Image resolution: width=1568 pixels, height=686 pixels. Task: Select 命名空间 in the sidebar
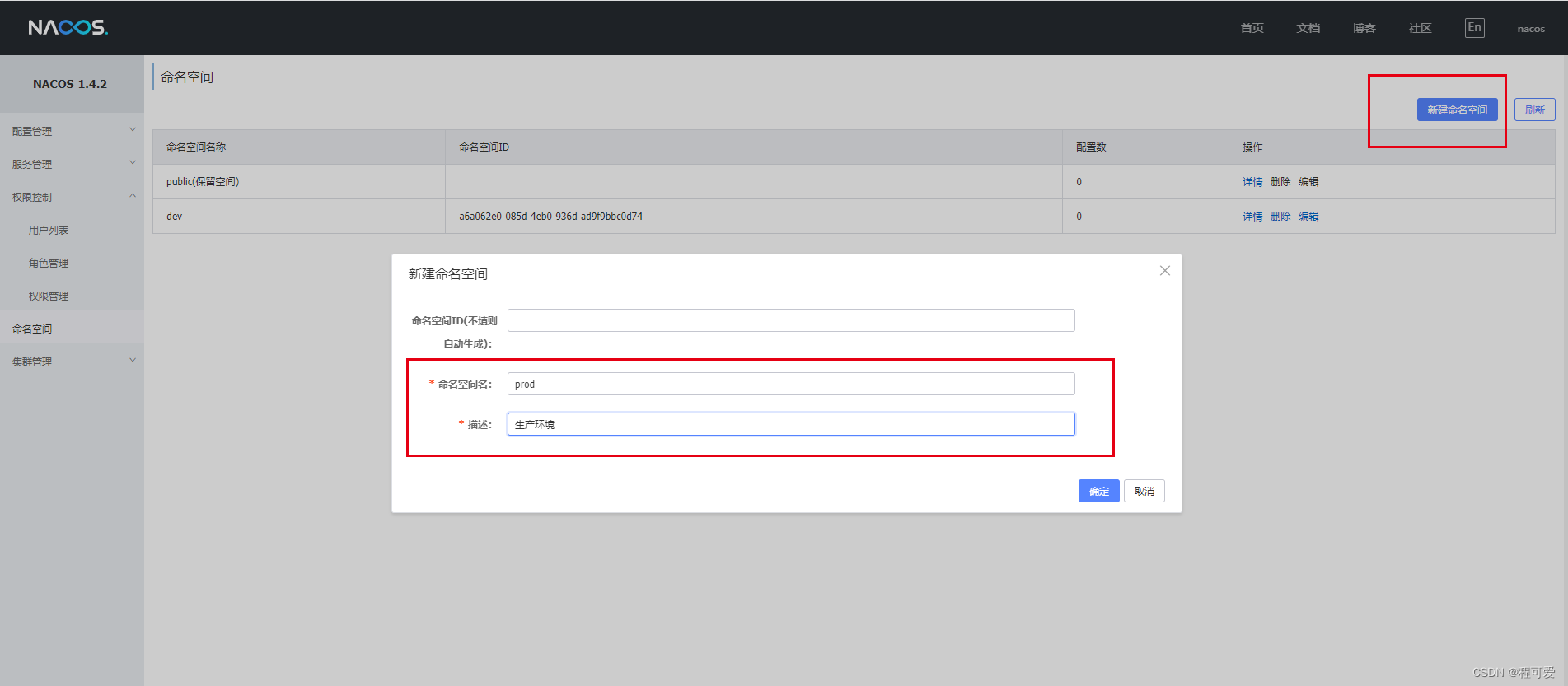point(72,329)
